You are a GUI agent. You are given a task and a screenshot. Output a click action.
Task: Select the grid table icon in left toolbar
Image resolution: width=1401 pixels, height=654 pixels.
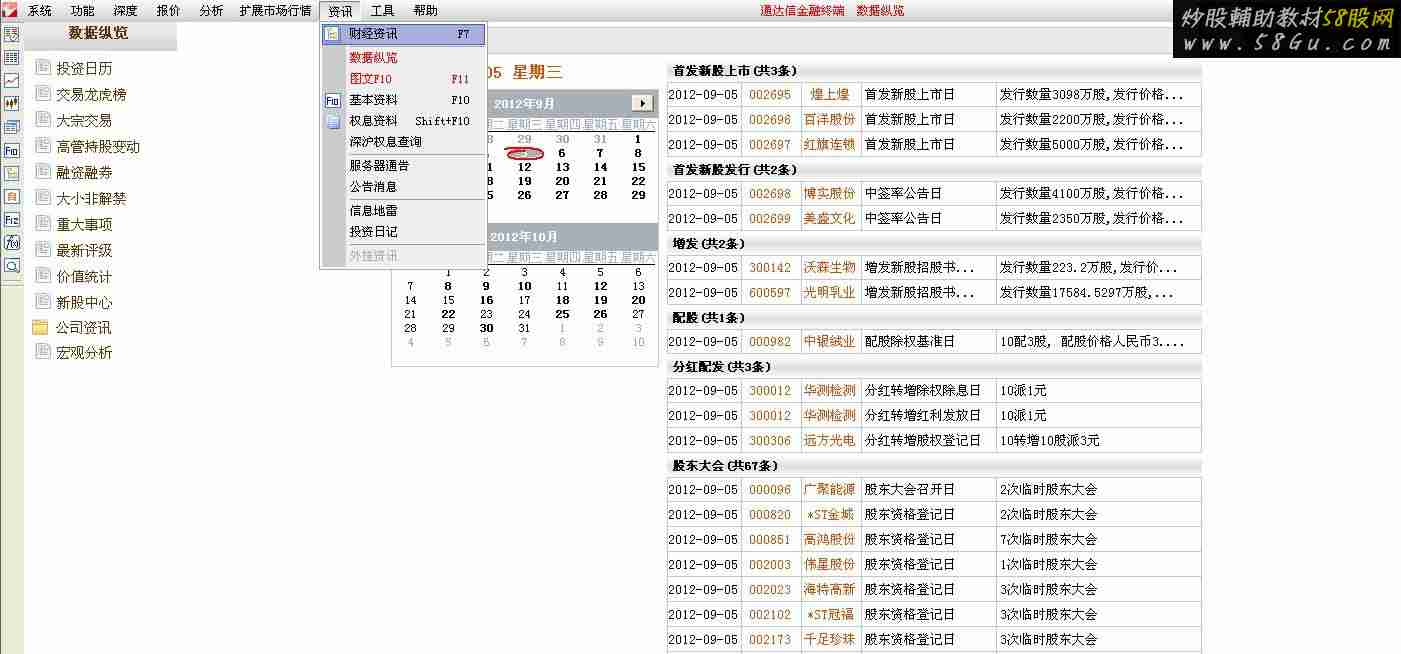(12, 58)
